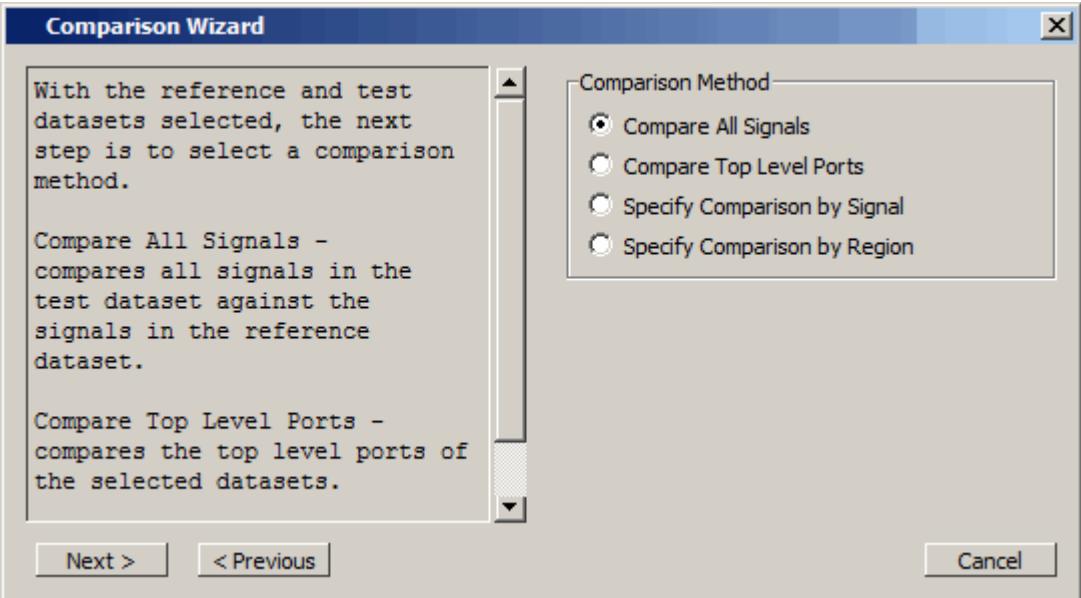Click the scroll down arrow of description box
1081x598 pixels.
510,508
